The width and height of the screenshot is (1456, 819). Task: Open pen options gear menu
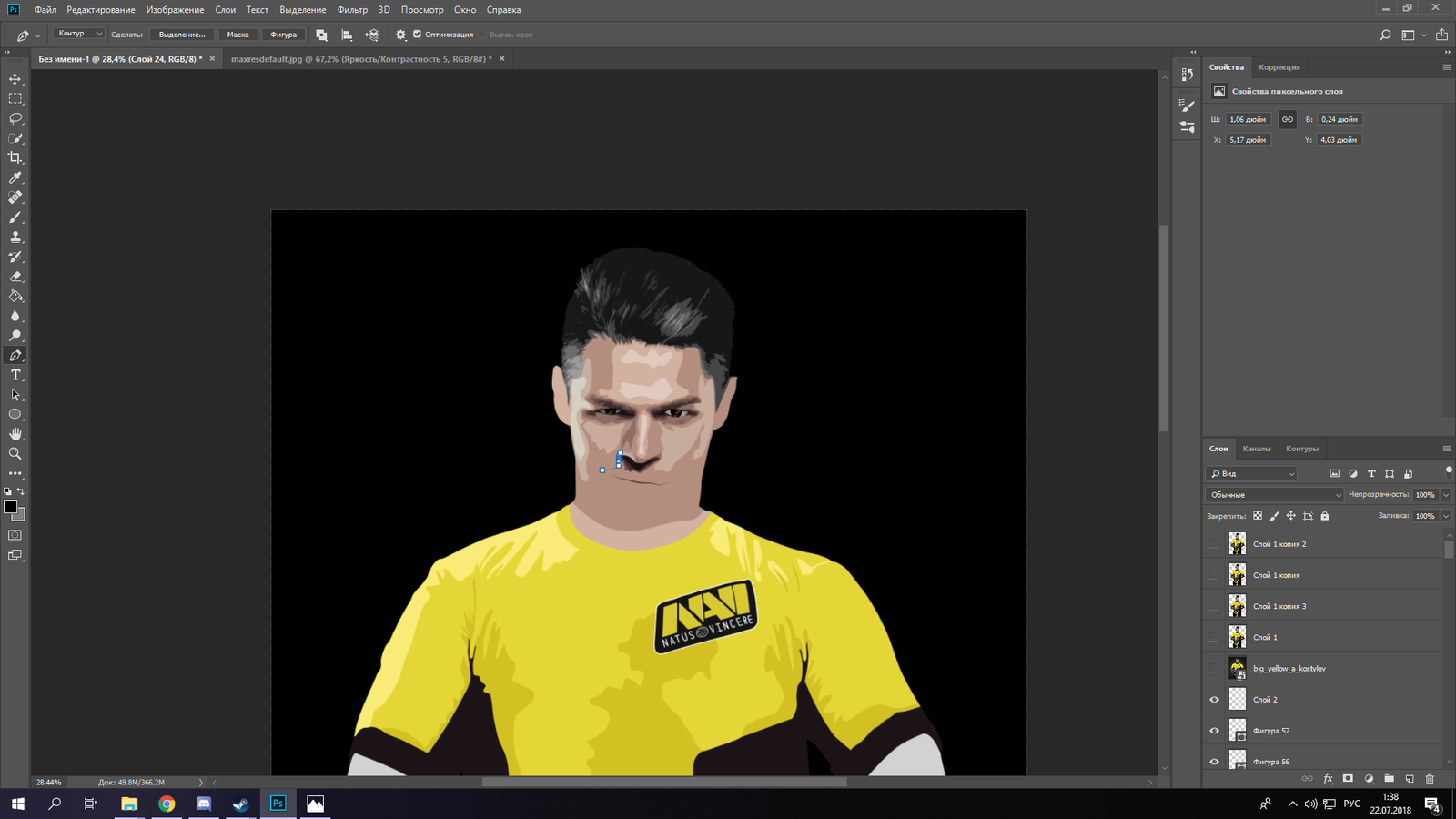tap(400, 35)
